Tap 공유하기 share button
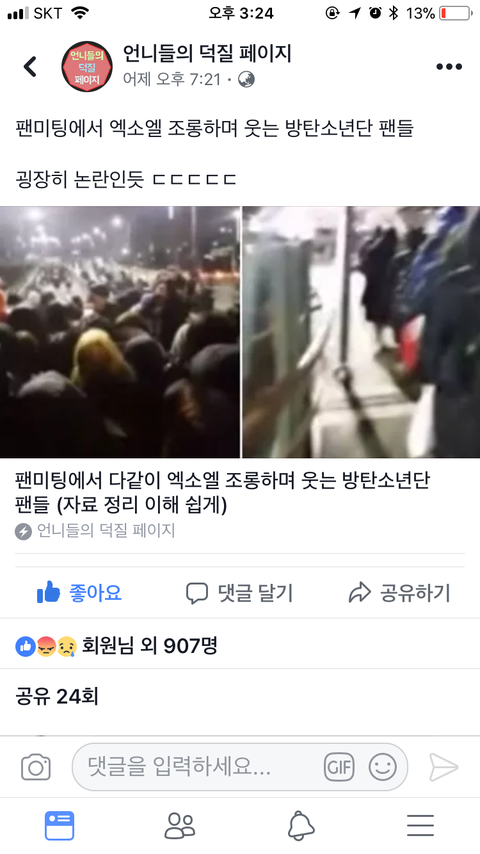Image resolution: width=480 pixels, height=854 pixels. pos(399,593)
